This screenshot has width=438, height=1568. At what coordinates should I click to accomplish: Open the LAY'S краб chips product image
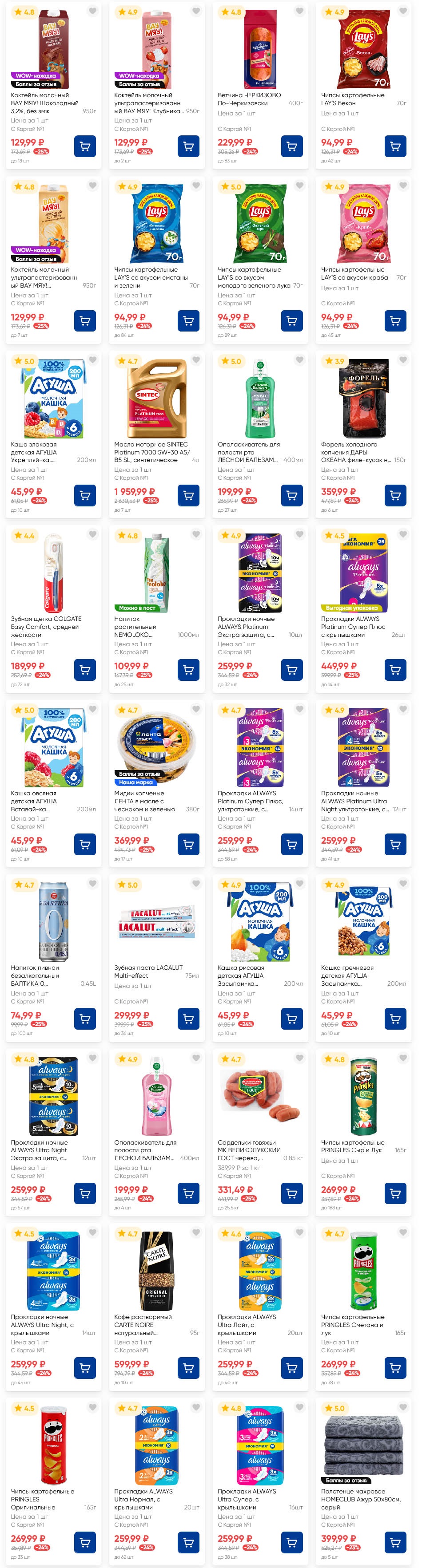click(363, 223)
